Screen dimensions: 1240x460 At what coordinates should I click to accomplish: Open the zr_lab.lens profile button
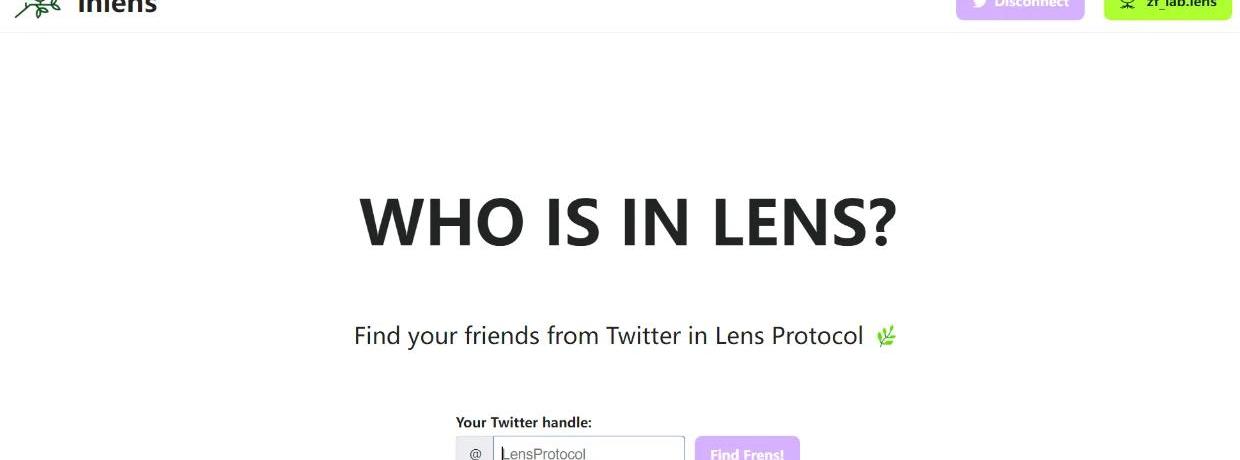[x=1167, y=7]
